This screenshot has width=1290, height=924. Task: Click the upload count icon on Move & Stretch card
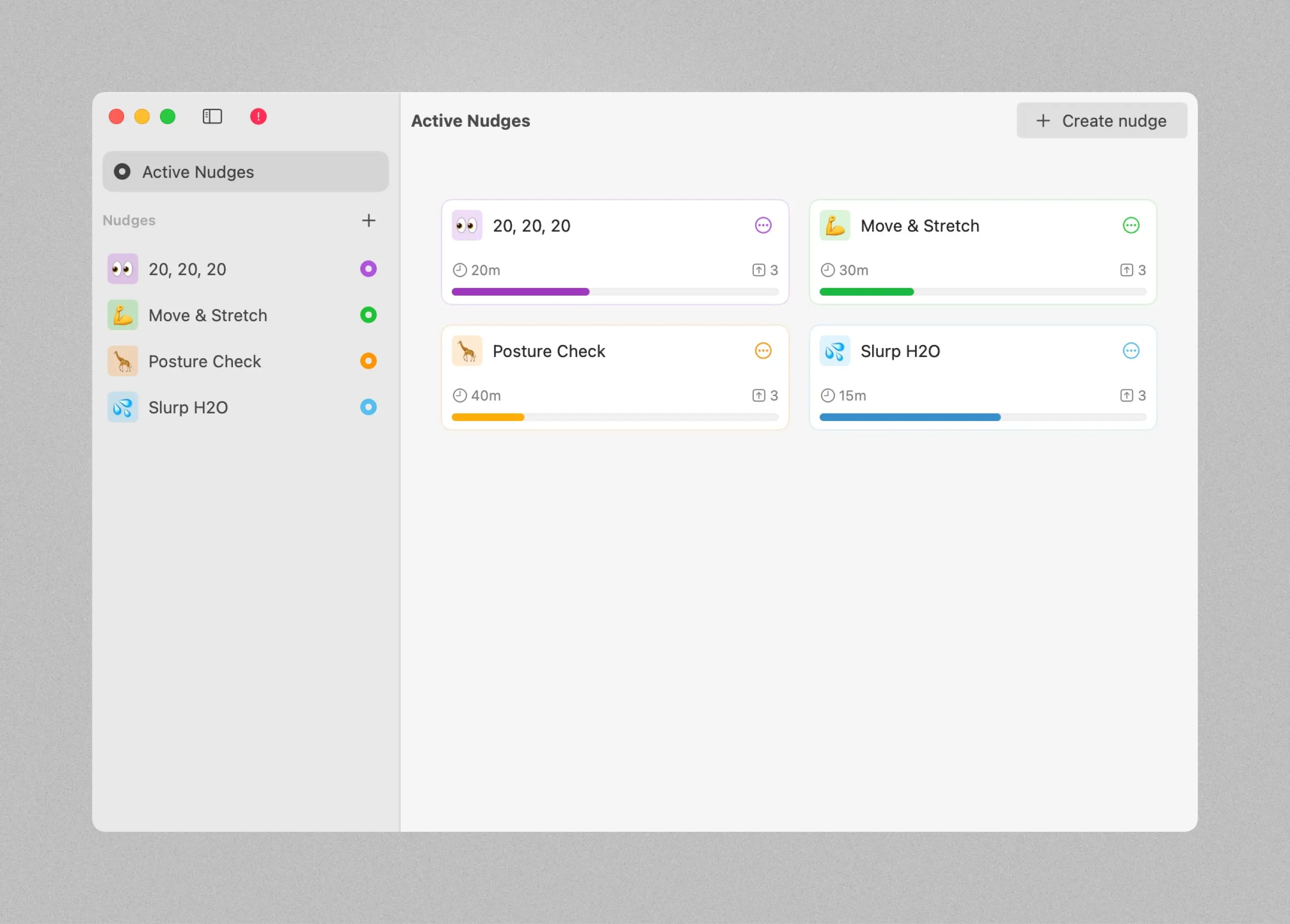tap(1127, 270)
